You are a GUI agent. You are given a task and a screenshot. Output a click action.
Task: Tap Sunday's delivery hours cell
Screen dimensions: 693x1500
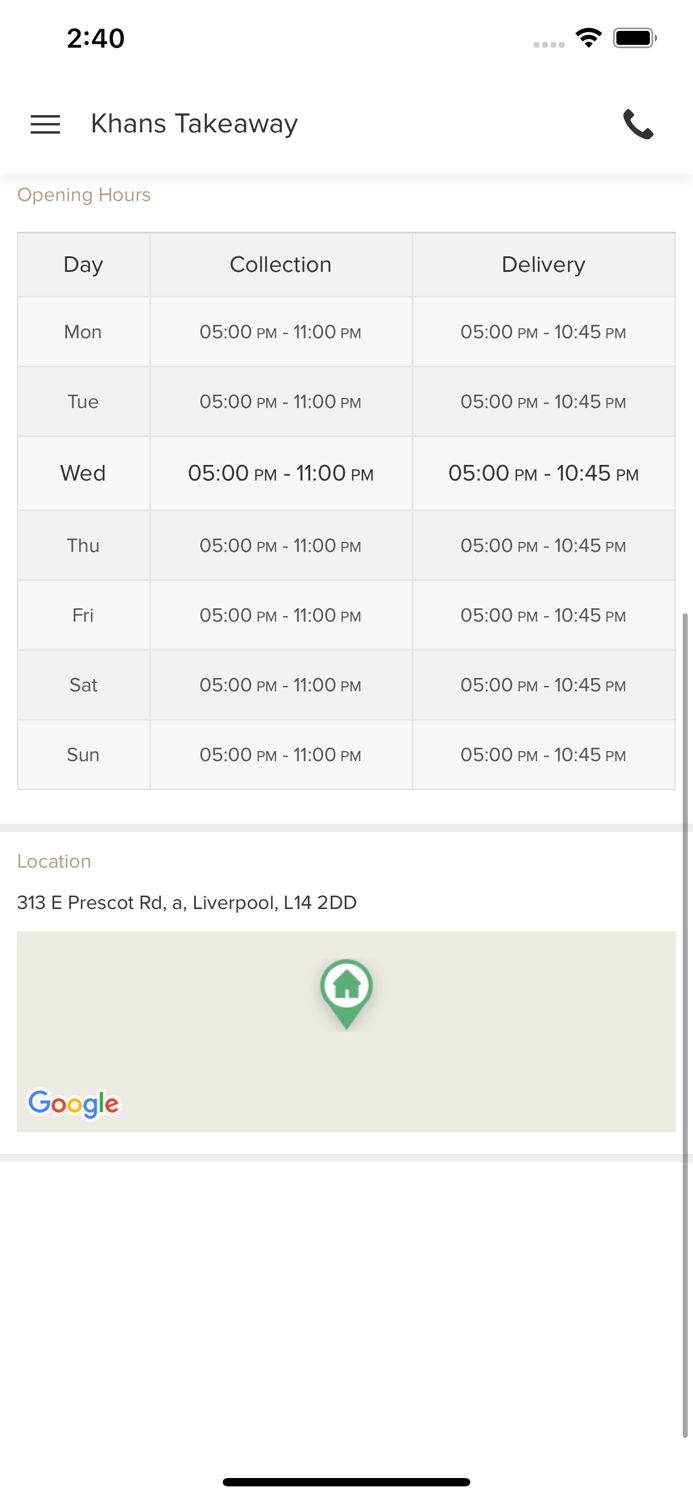tap(543, 755)
